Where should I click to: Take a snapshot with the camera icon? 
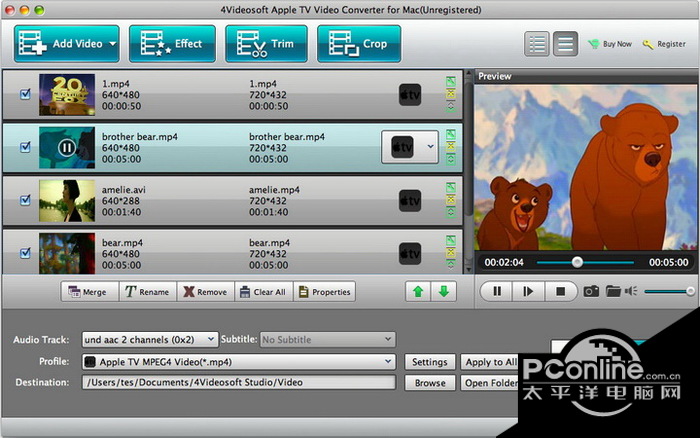[x=591, y=291]
